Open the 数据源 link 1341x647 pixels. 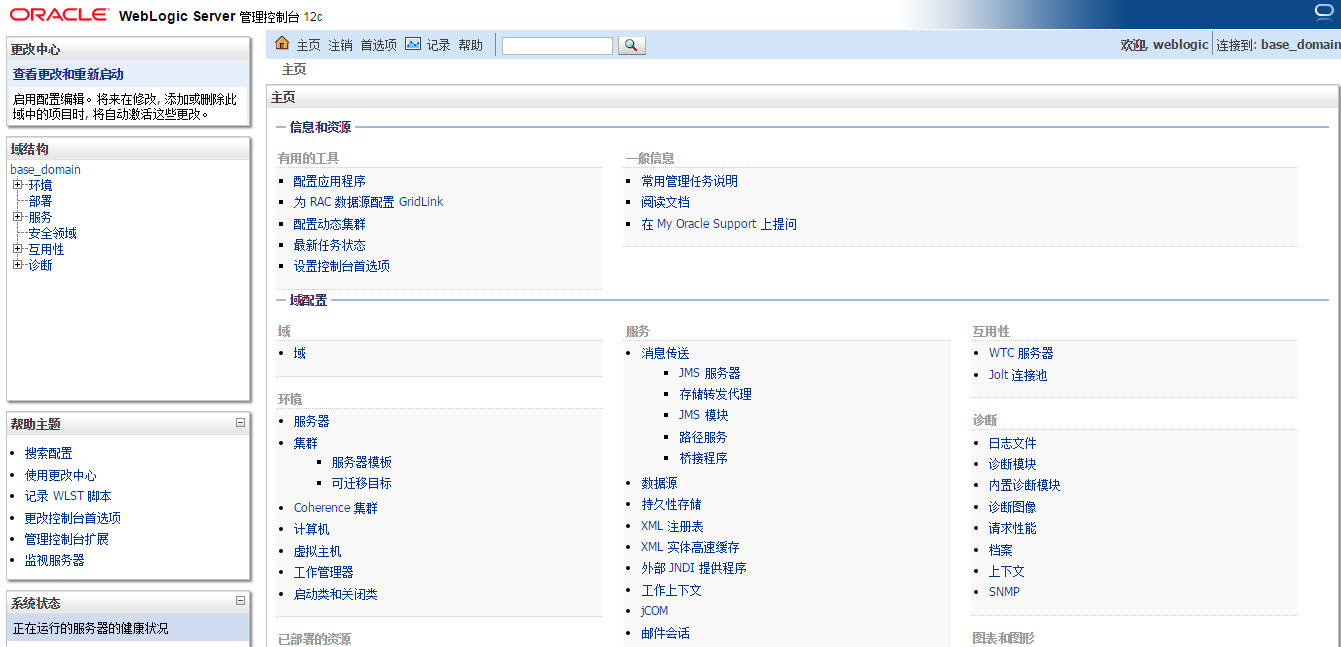(659, 483)
